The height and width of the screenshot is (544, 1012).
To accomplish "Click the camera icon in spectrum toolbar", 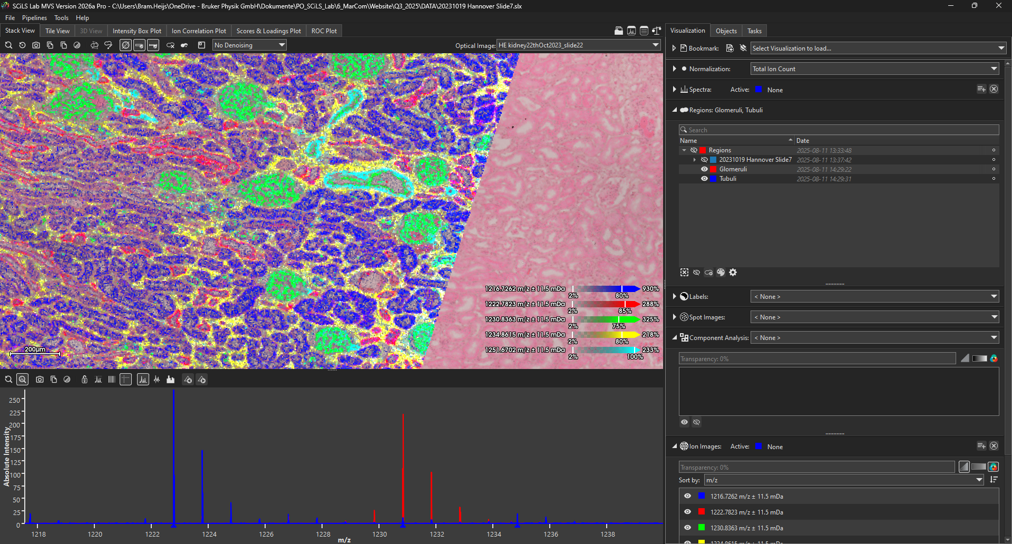I will point(40,380).
